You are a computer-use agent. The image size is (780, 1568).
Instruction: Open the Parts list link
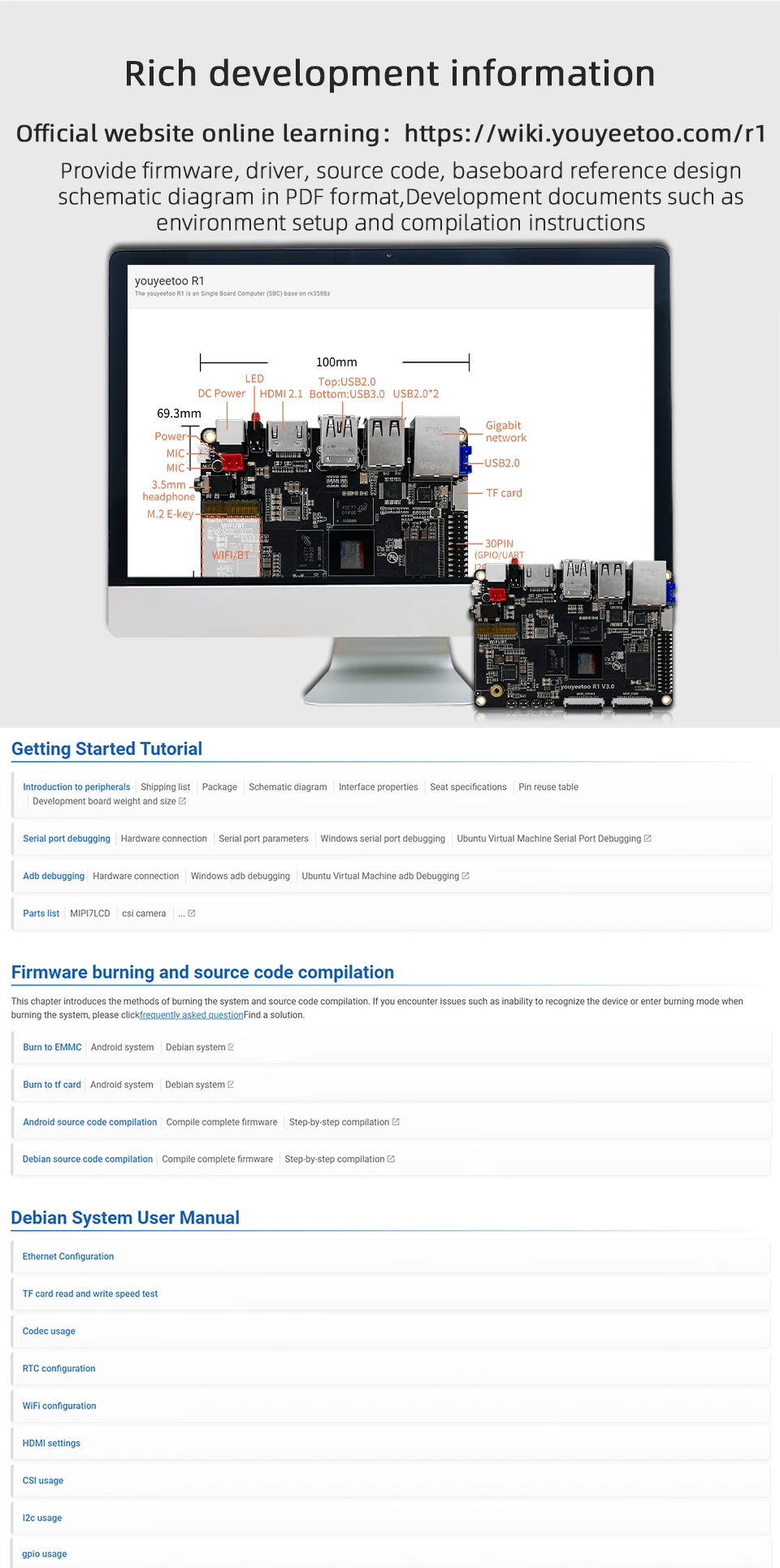click(x=41, y=913)
